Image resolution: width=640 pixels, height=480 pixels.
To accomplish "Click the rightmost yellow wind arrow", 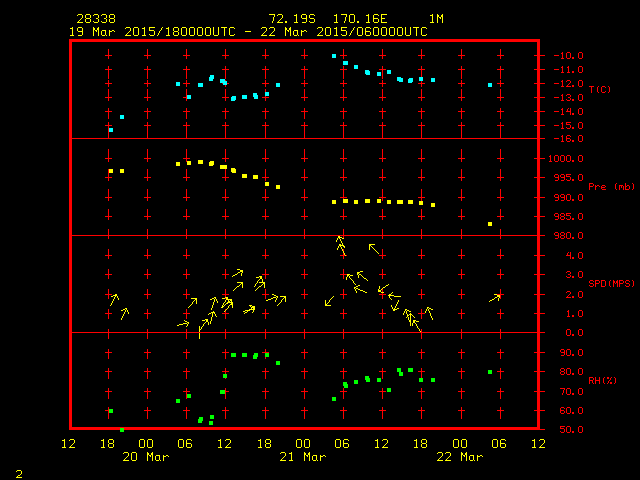I will [495, 297].
